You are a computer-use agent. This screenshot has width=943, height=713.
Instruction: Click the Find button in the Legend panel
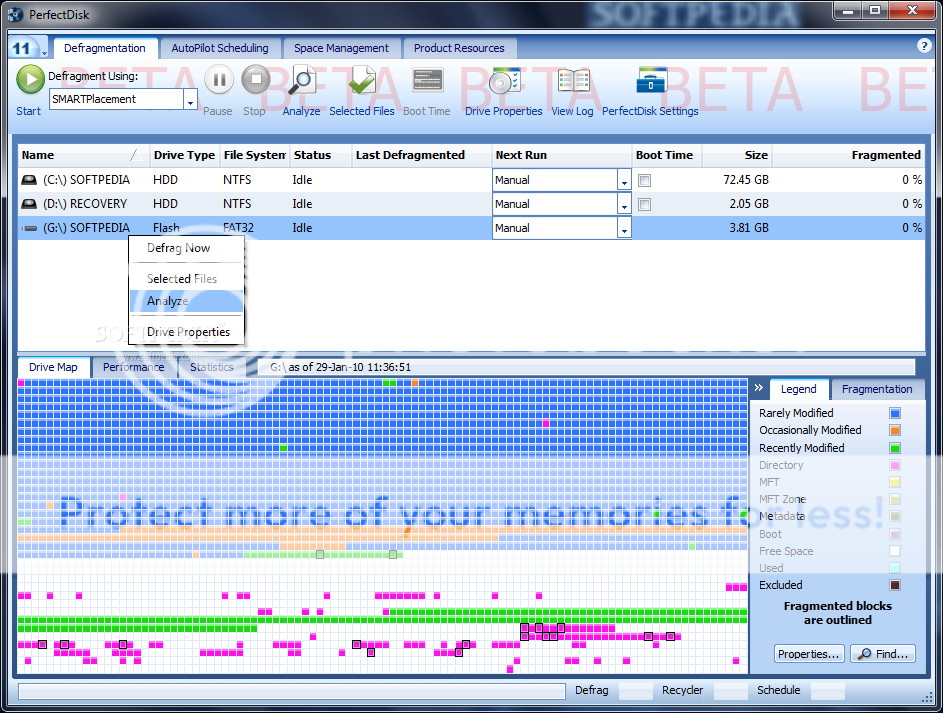point(883,653)
